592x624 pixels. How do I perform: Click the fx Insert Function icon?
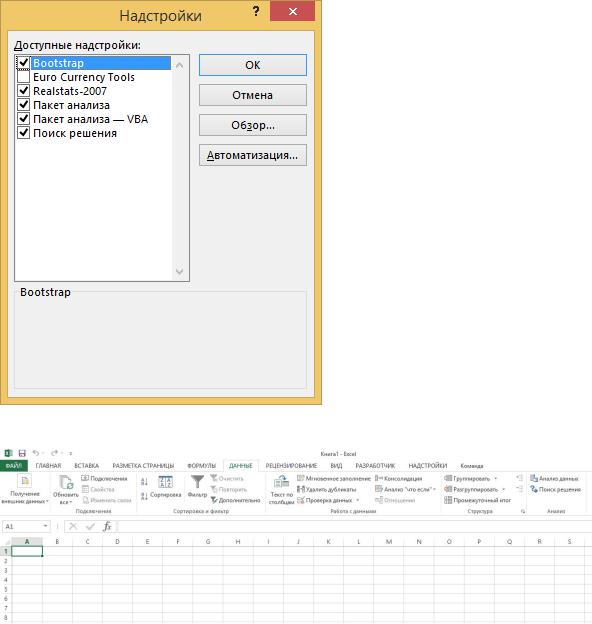coord(107,526)
